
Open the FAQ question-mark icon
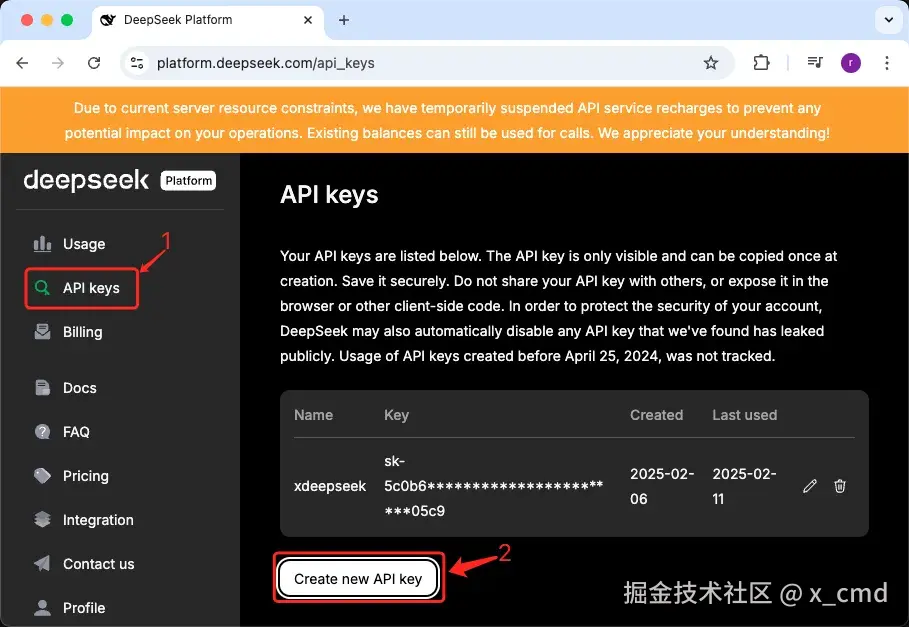pyautogui.click(x=44, y=431)
